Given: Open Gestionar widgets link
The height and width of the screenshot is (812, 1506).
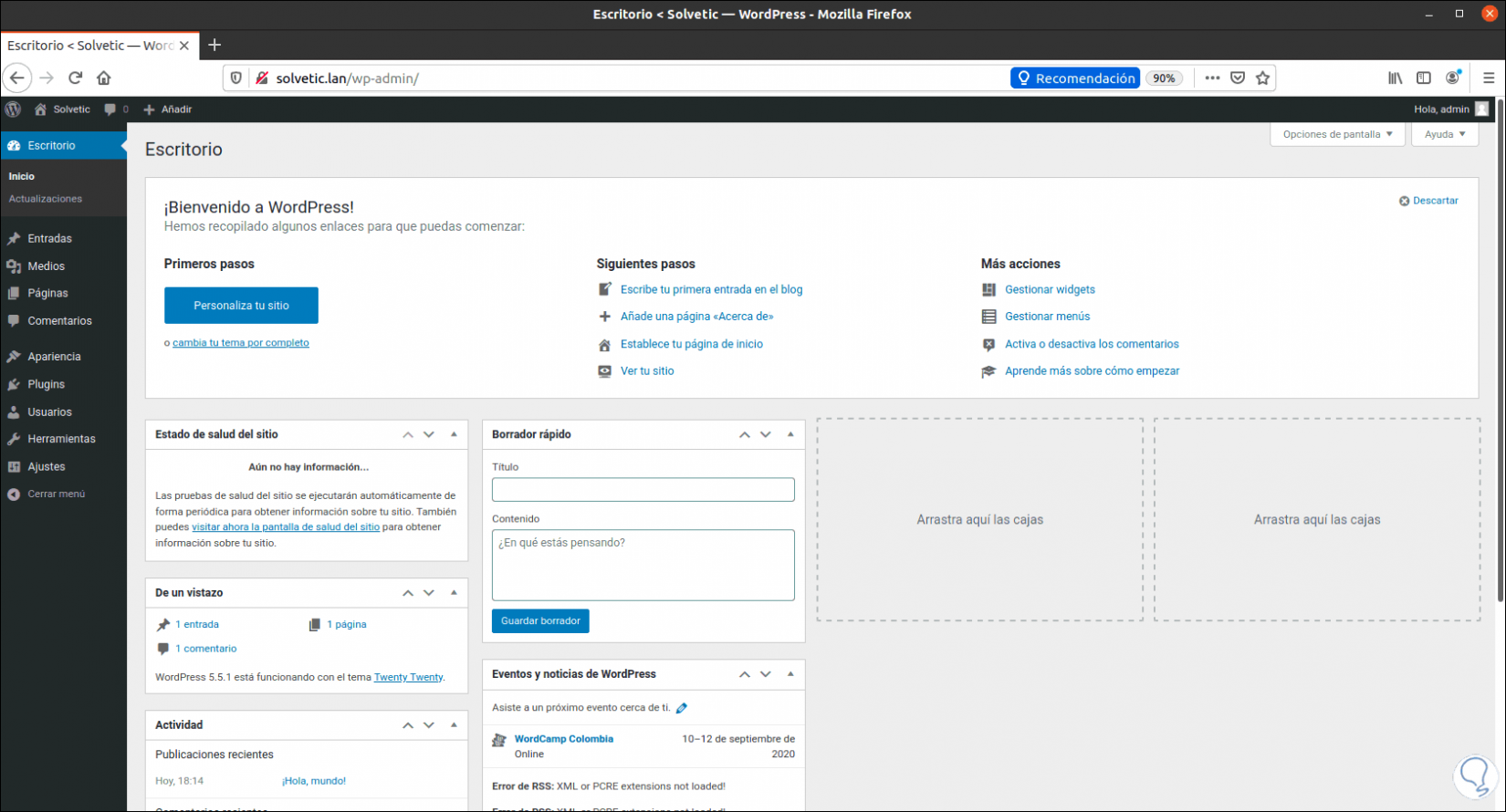Looking at the screenshot, I should pyautogui.click(x=1050, y=289).
